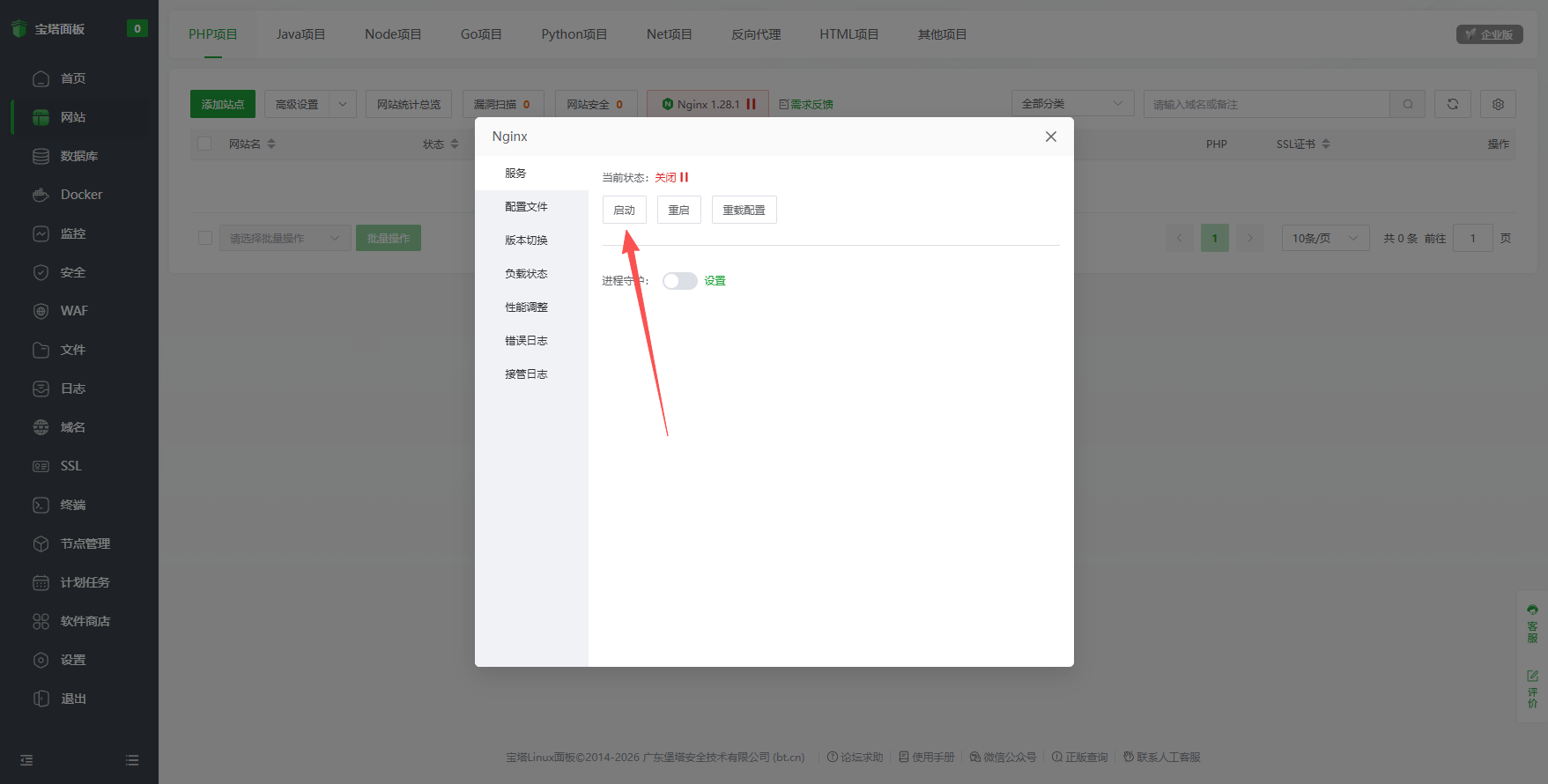Click the WAF globe icon in the sidebar
1548x784 pixels.
click(41, 311)
